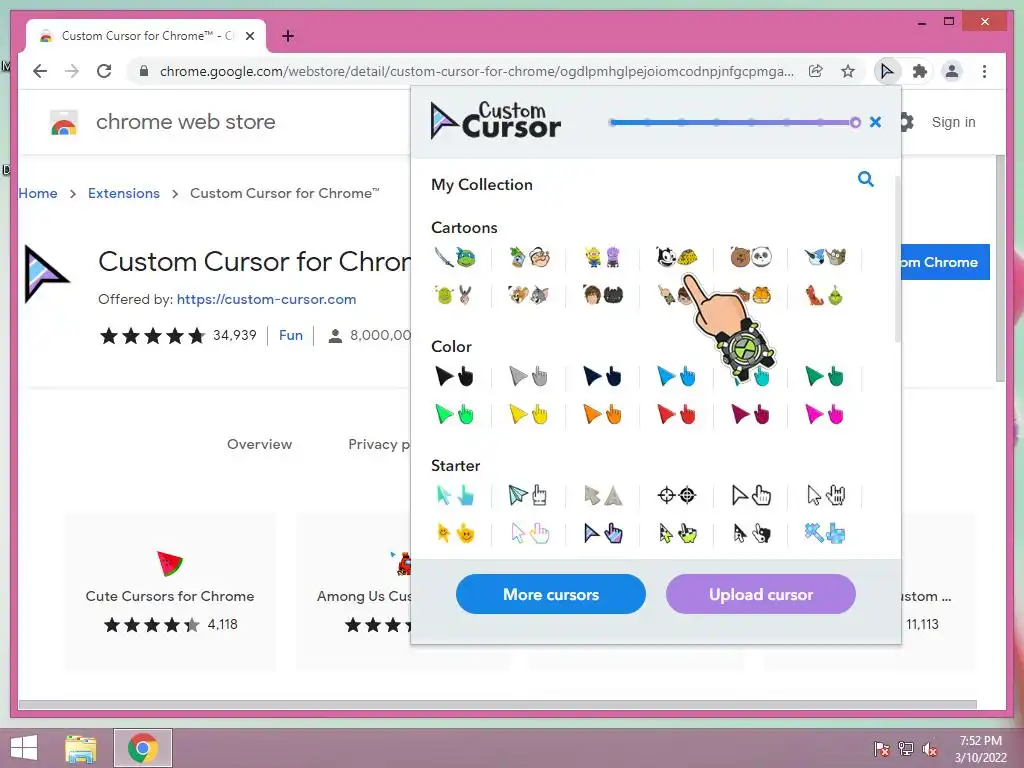Open the Windows Start menu
The height and width of the screenshot is (768, 1024).
pos(24,748)
